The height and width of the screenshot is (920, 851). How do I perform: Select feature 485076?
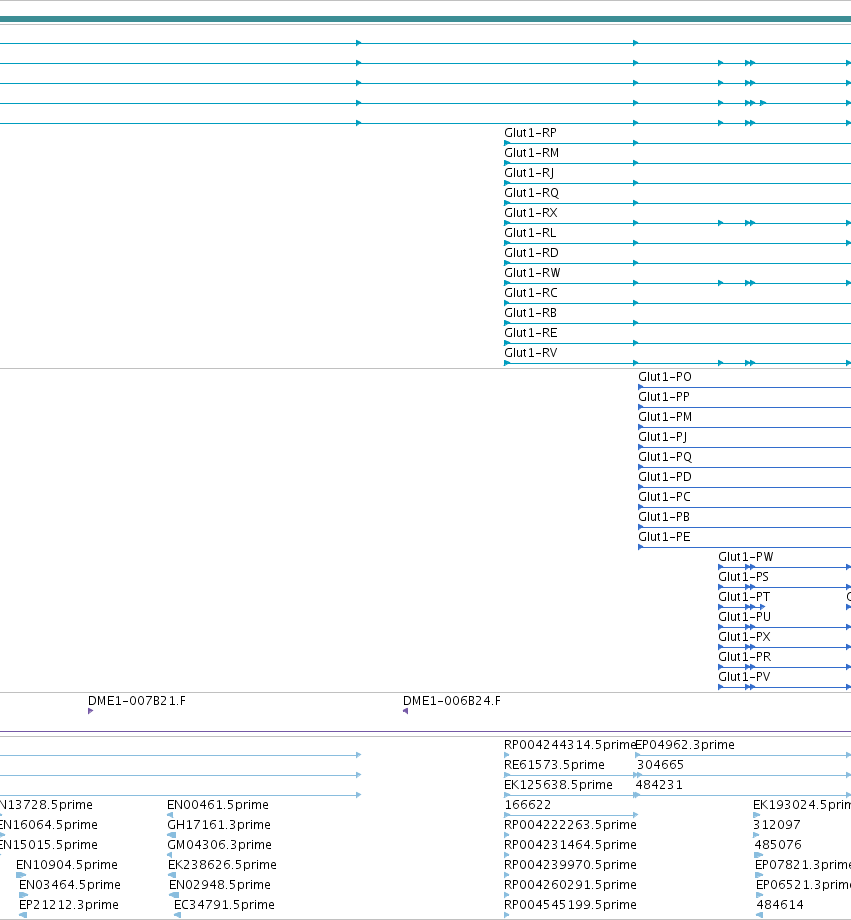778,844
